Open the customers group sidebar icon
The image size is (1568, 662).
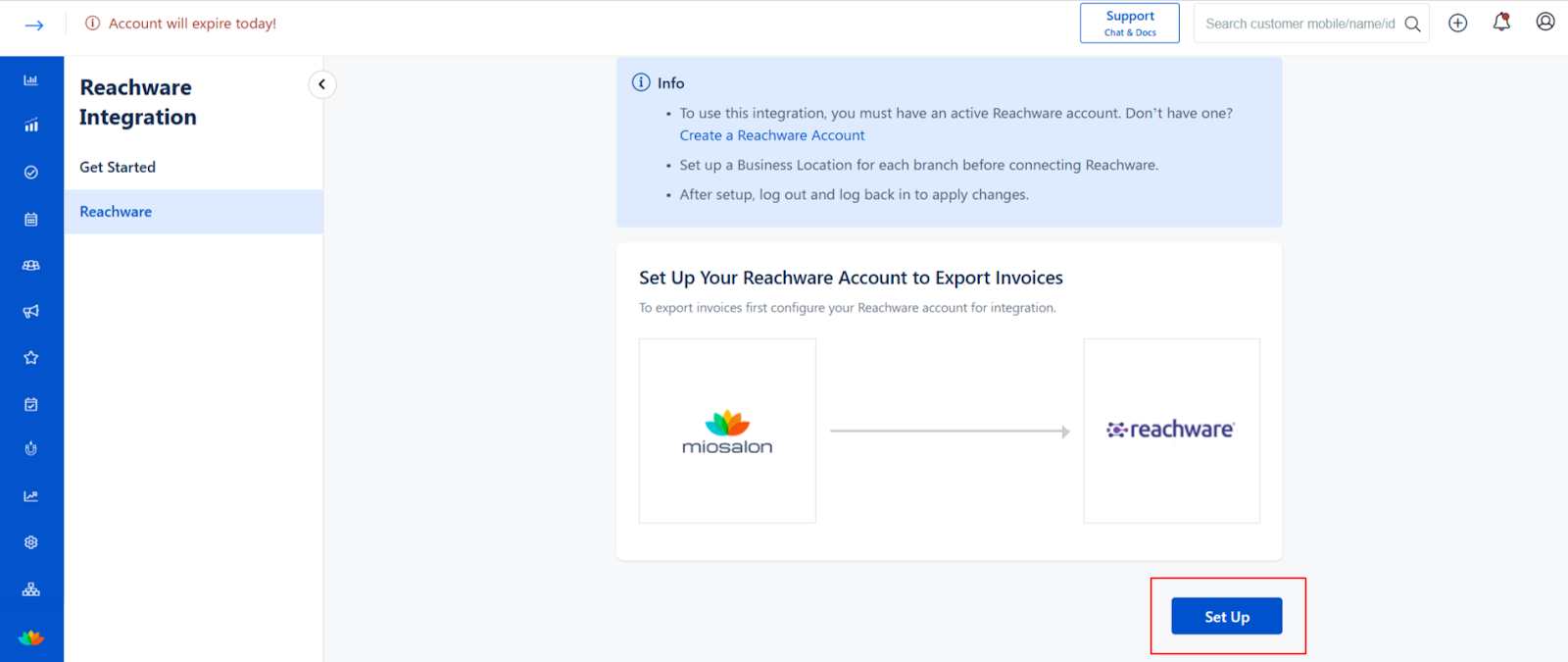[x=31, y=265]
